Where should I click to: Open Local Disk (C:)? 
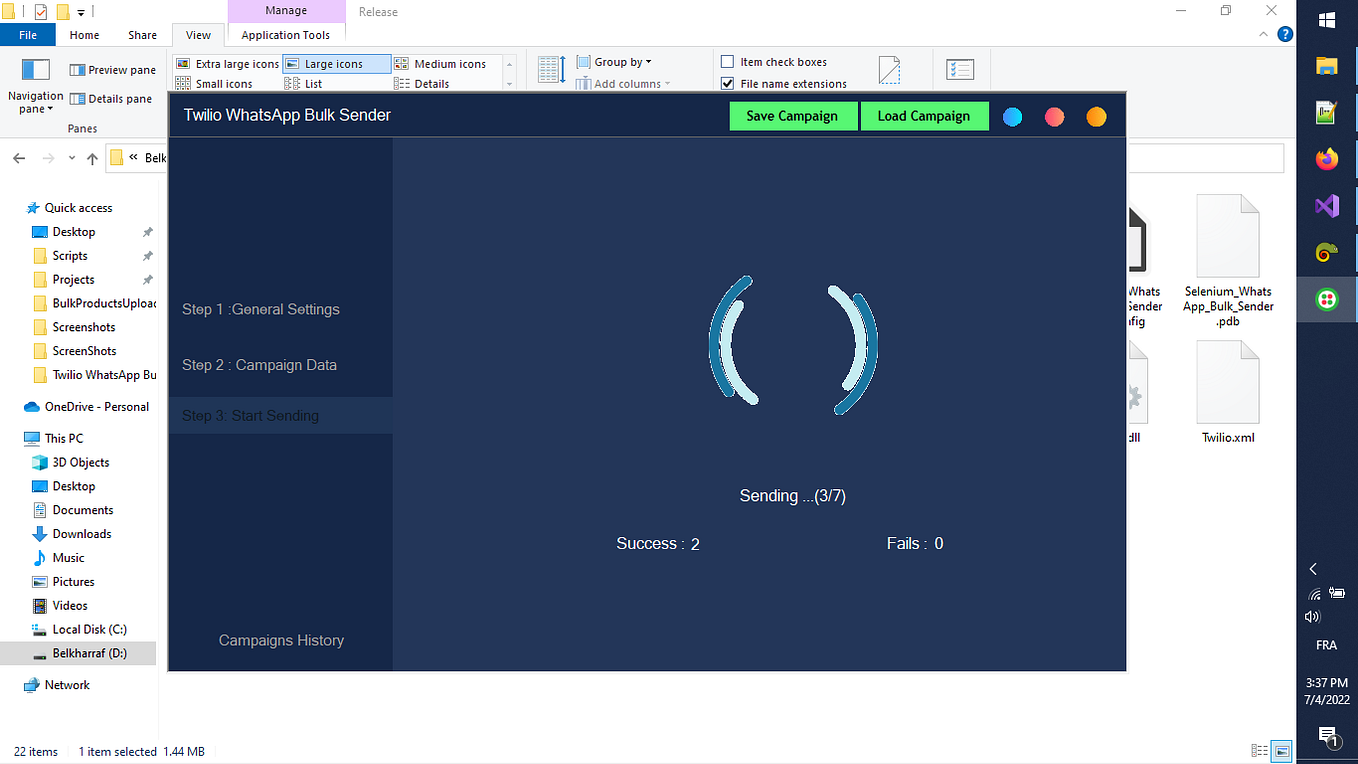79,629
